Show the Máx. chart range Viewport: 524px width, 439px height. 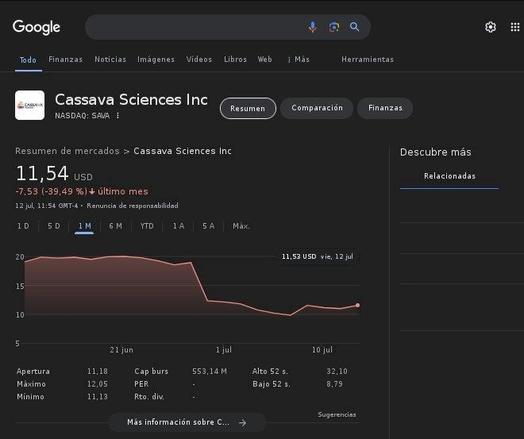pos(241,226)
